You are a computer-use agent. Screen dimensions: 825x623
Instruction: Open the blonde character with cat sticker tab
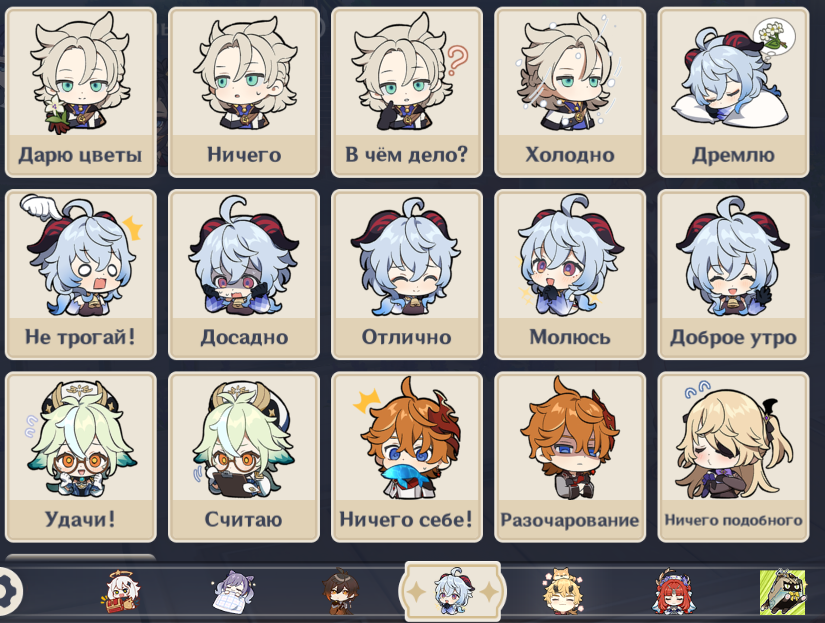562,591
